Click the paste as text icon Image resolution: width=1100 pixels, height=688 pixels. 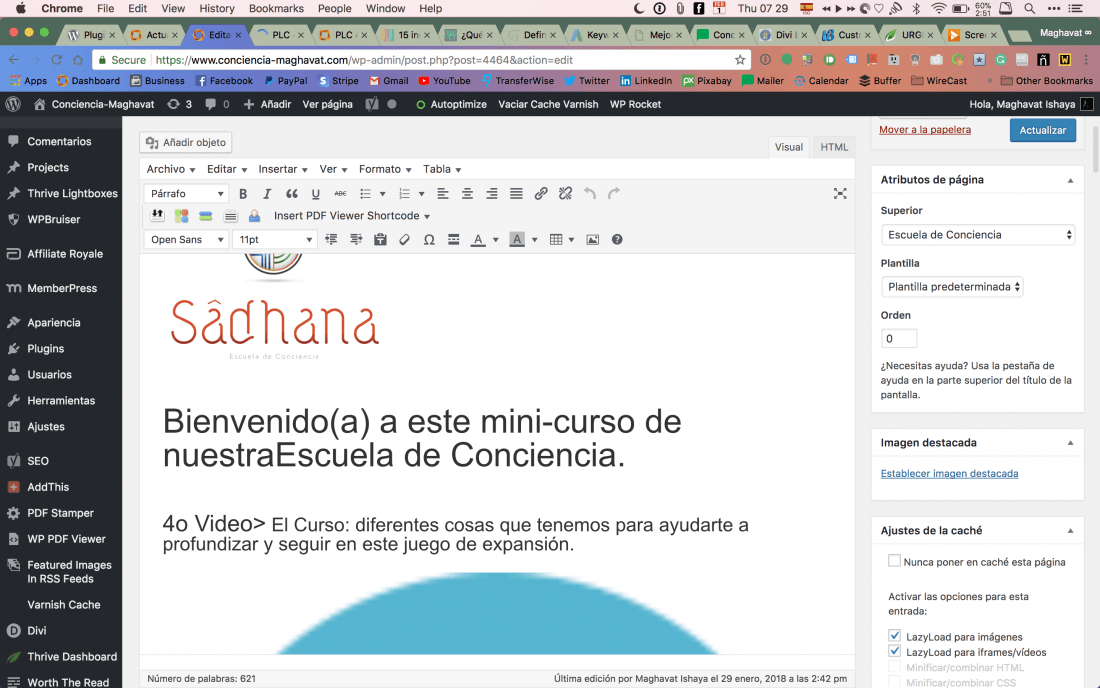tap(380, 240)
